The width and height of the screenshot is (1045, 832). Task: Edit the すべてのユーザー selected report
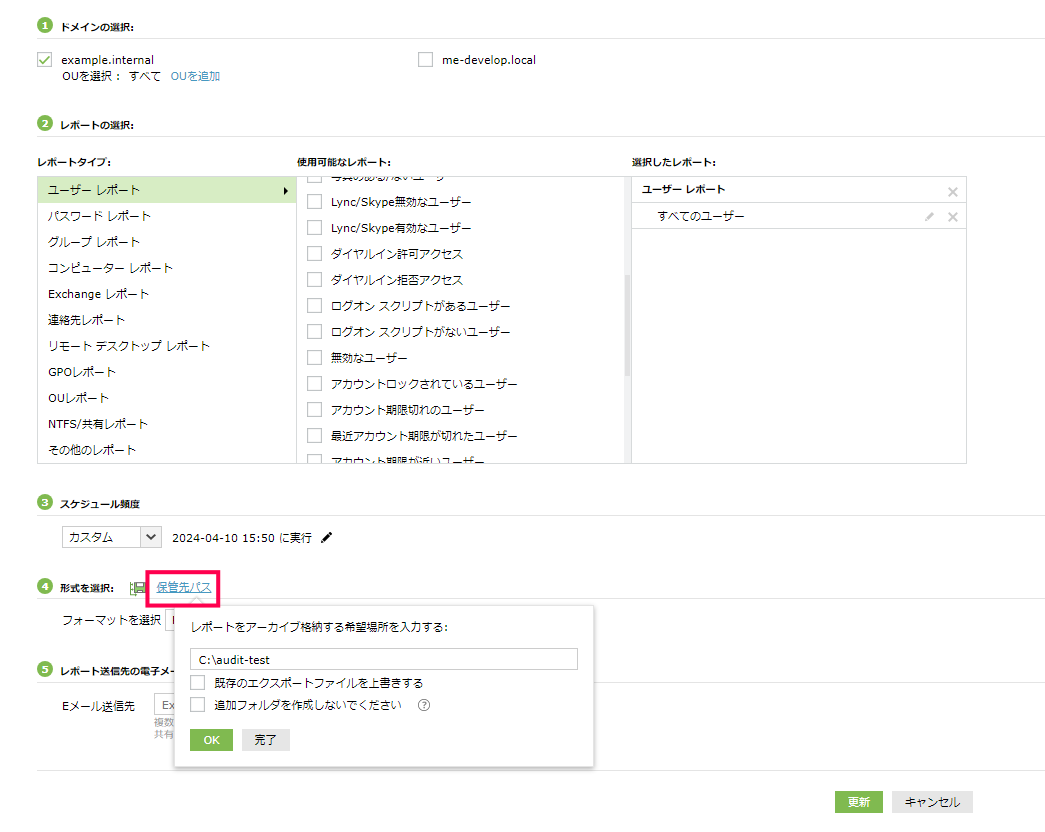[x=929, y=217]
